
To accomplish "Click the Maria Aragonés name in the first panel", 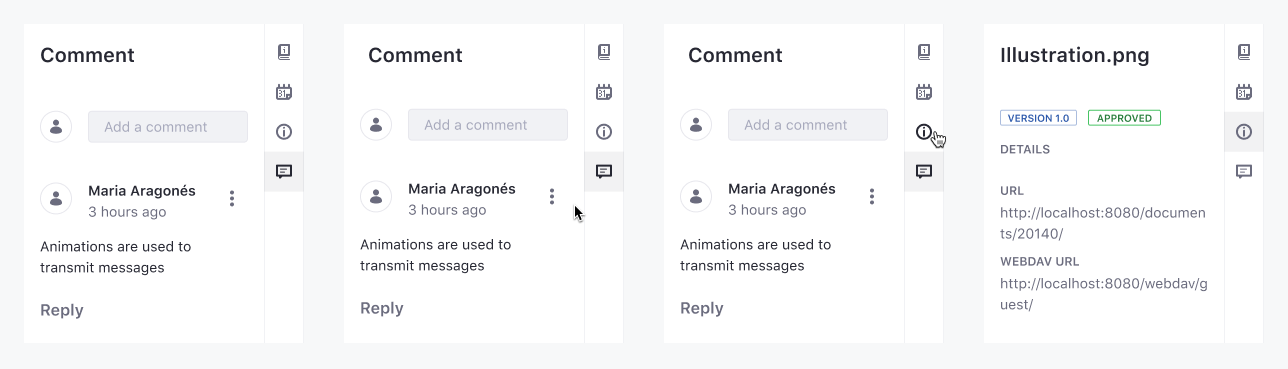I will pos(142,191).
